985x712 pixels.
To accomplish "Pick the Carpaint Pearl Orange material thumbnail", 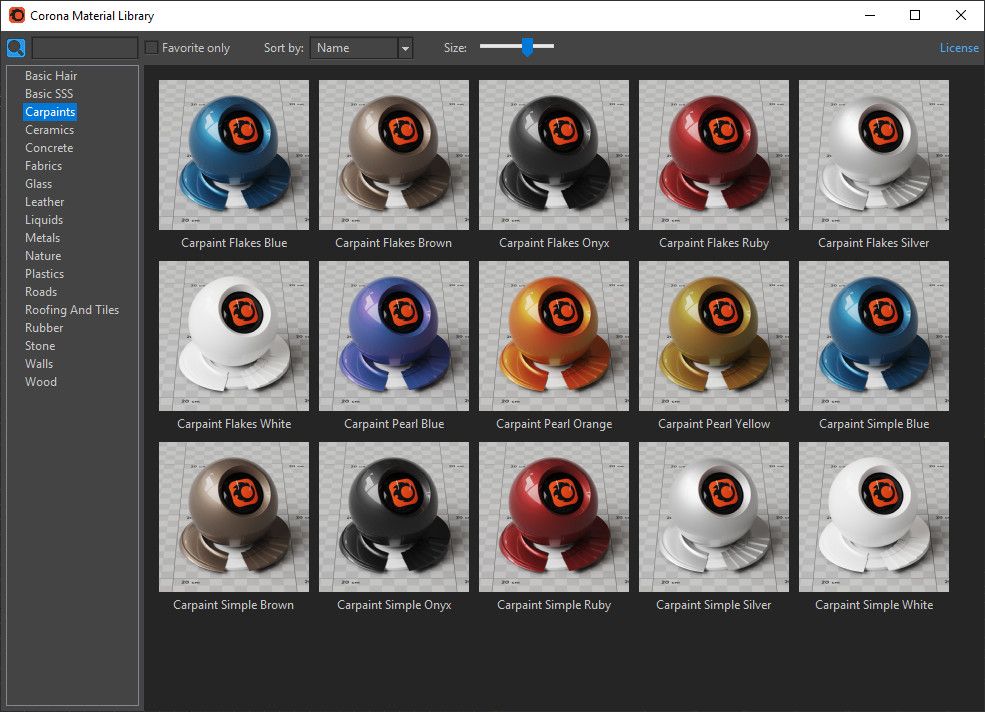I will (x=554, y=336).
